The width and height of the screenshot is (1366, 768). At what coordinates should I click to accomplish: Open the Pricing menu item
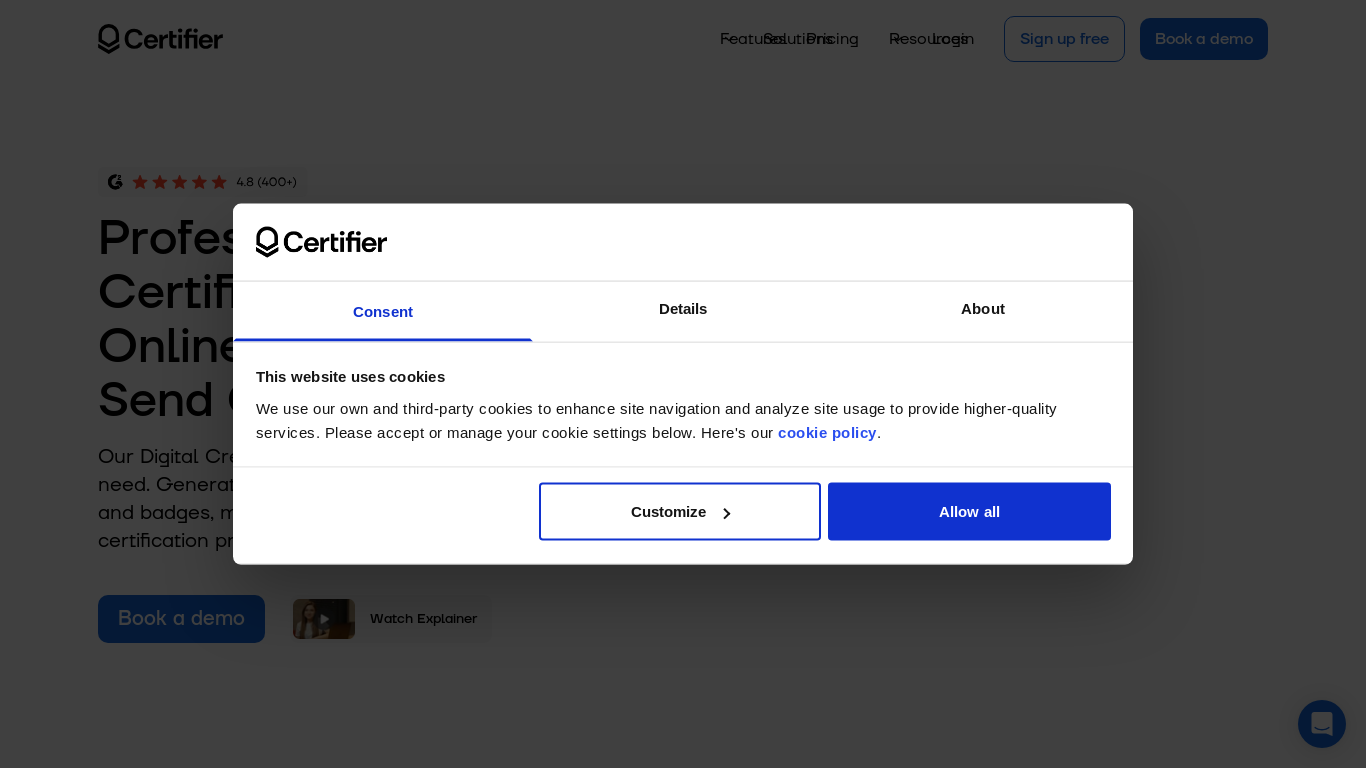pyautogui.click(x=833, y=39)
